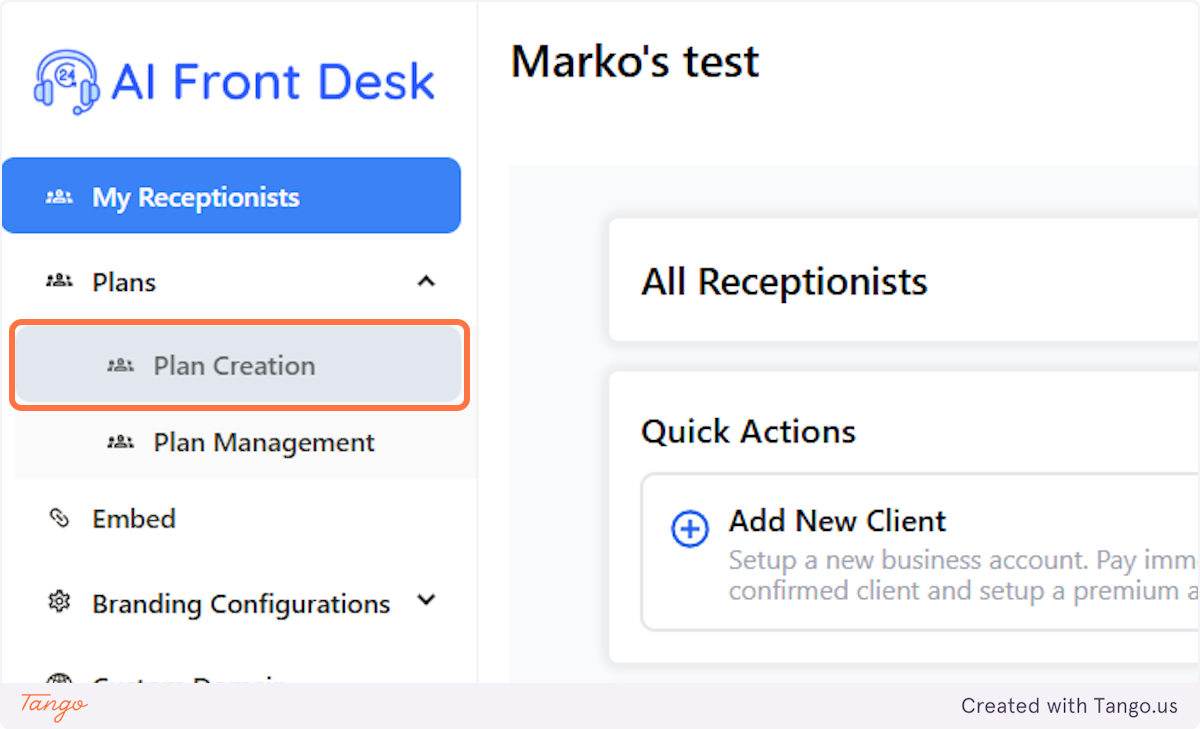Collapse the Plans section chevron
Viewport: 1200px width, 729px height.
click(x=428, y=281)
